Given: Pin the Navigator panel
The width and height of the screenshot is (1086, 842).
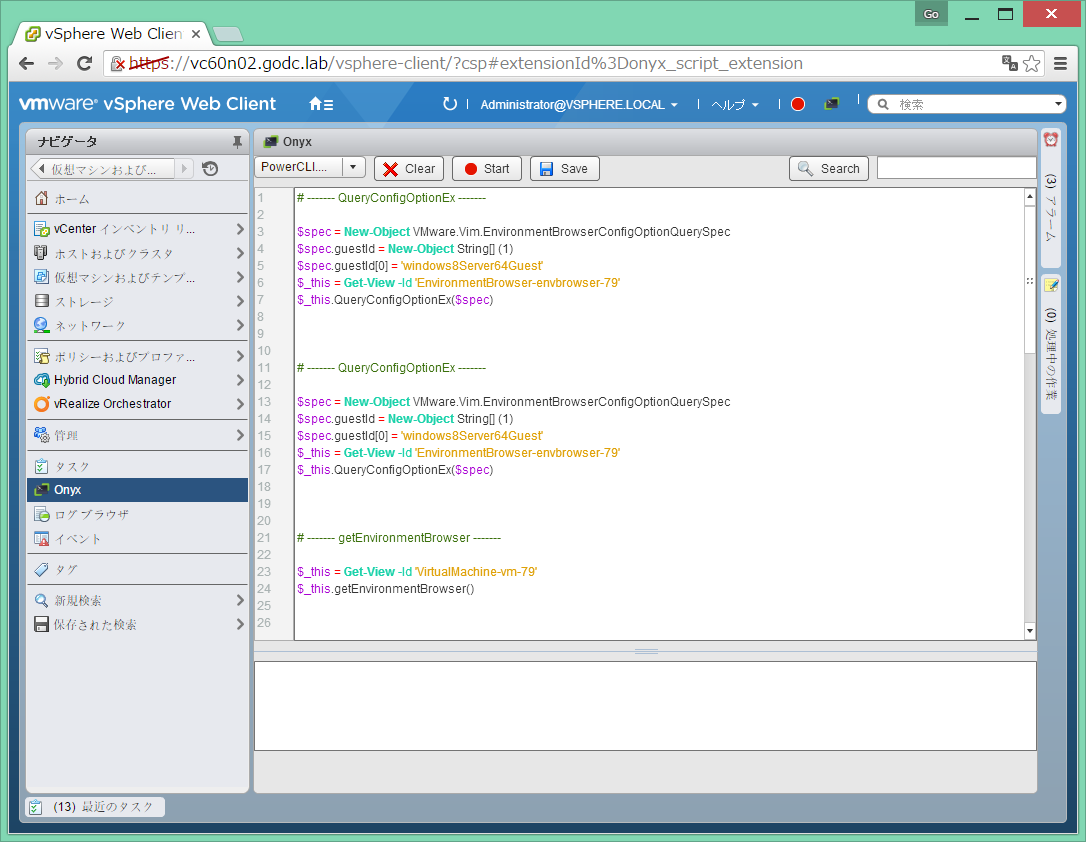Looking at the screenshot, I should point(237,142).
